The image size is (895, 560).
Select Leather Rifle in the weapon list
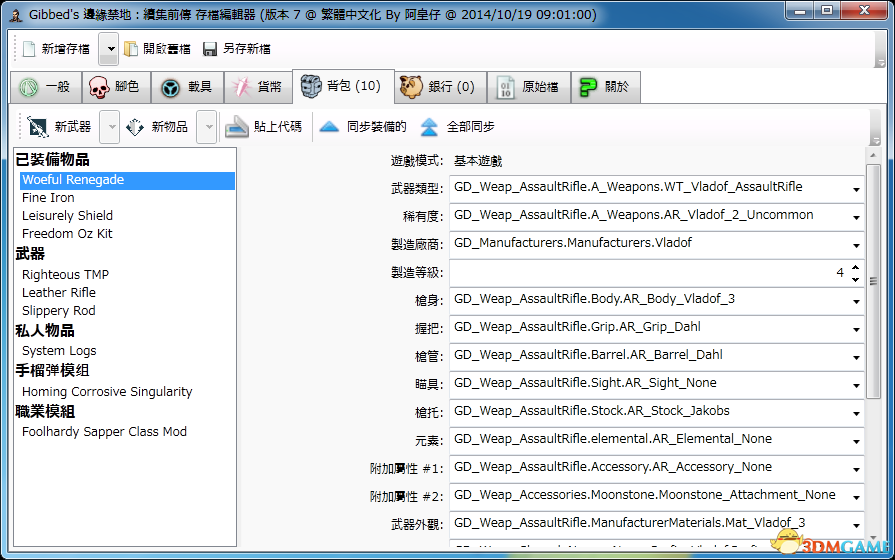coord(59,292)
